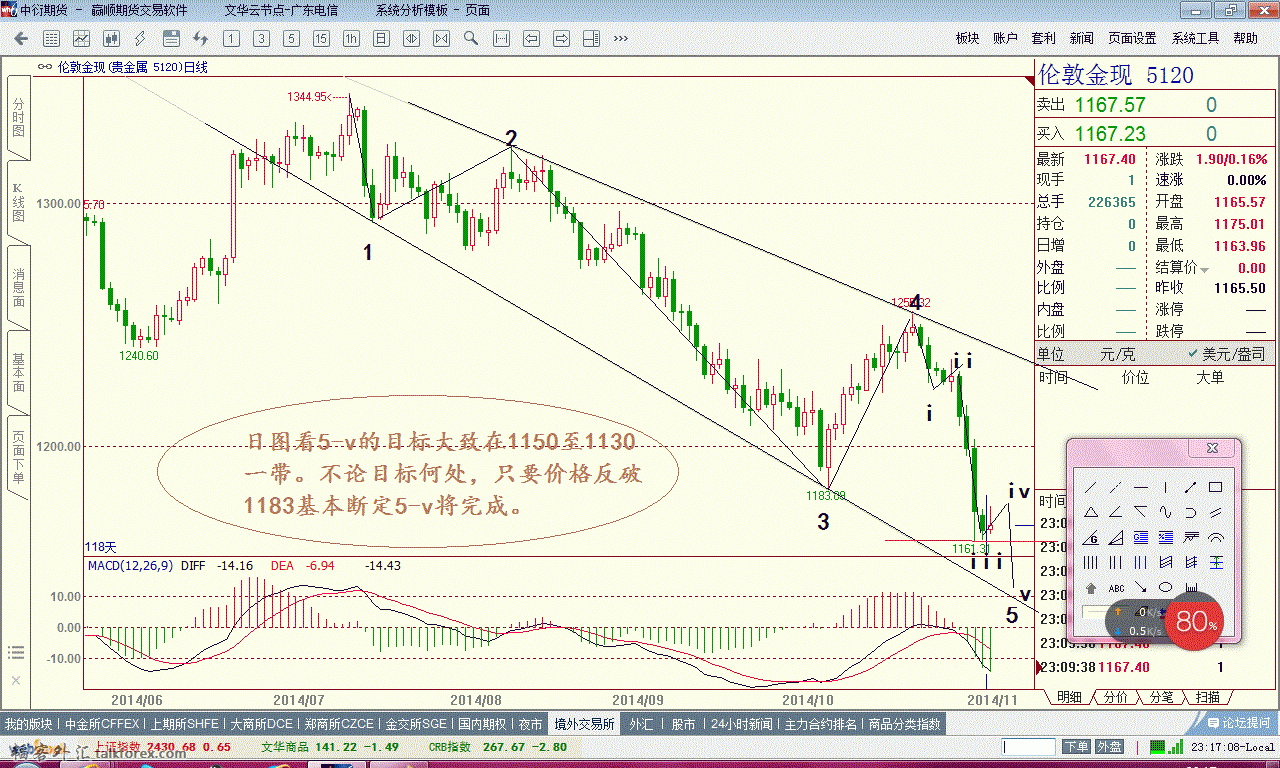Select the ABC text annotation tool

(1116, 588)
